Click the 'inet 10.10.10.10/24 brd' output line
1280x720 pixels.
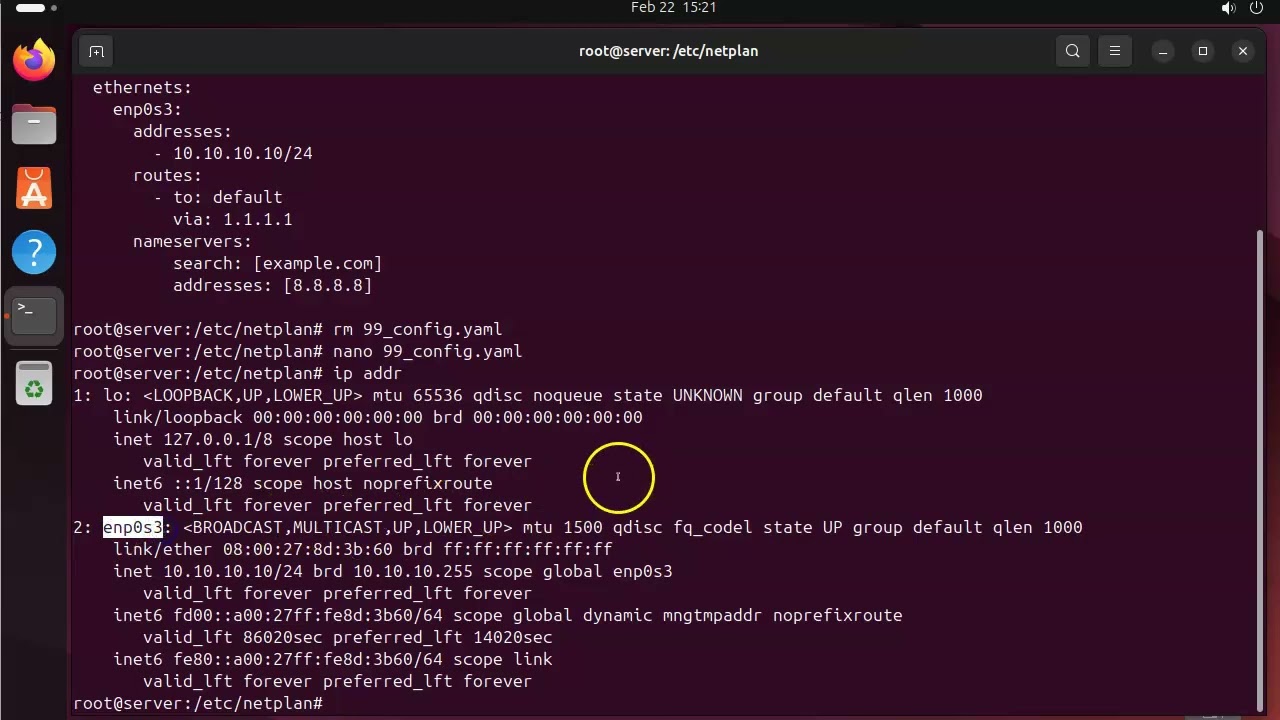[x=393, y=571]
